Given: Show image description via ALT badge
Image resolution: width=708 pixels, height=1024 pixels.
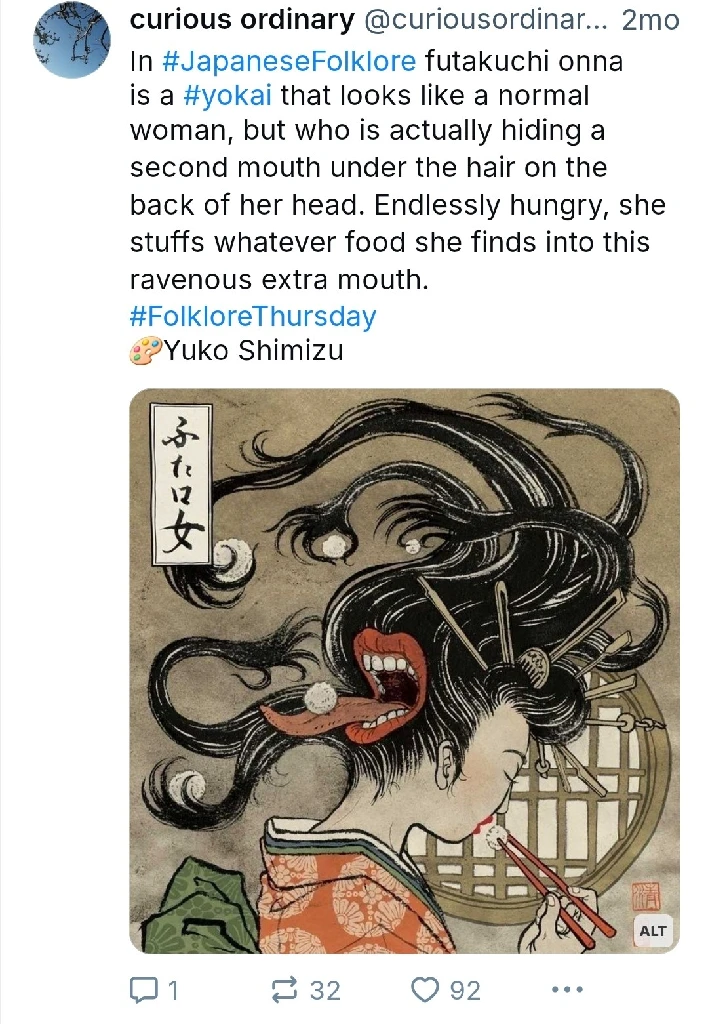Looking at the screenshot, I should (x=652, y=931).
